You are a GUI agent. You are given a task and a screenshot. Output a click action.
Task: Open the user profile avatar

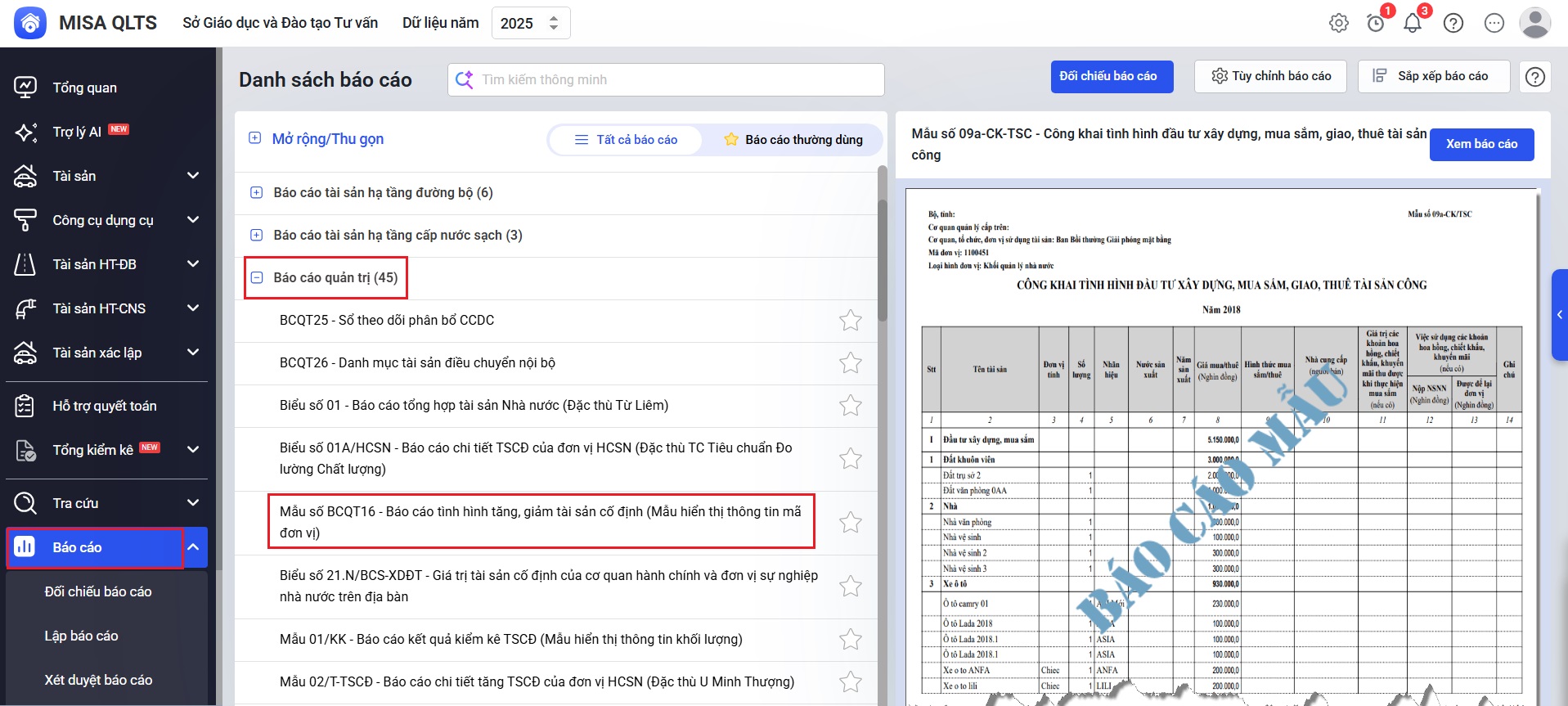1534,23
